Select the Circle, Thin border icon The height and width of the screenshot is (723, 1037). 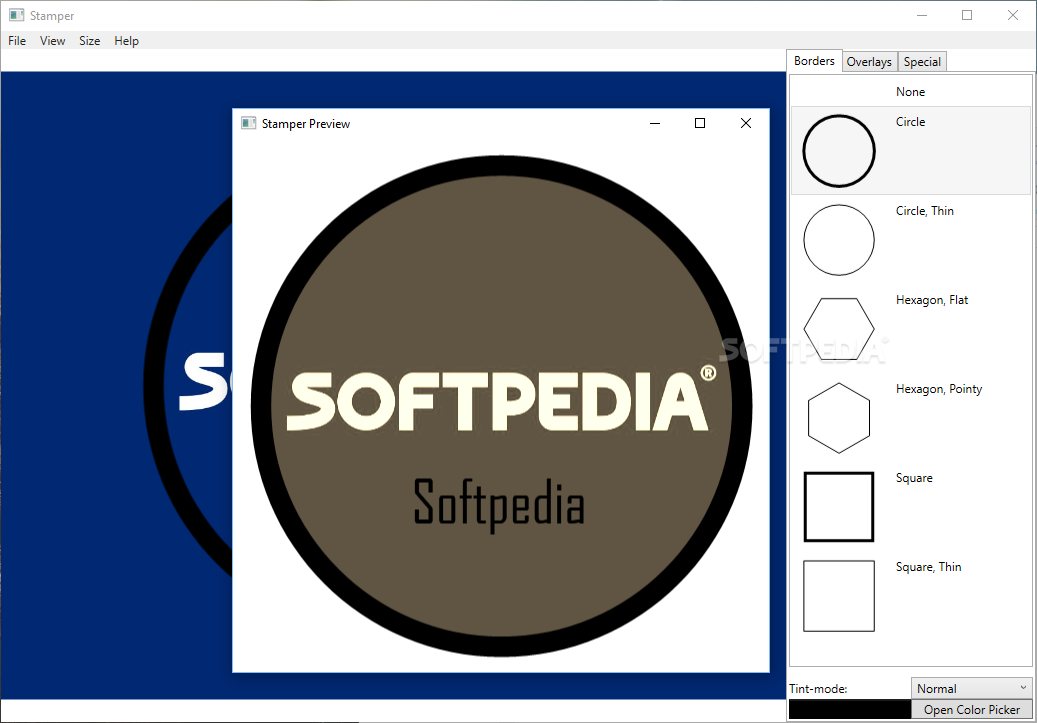839,239
